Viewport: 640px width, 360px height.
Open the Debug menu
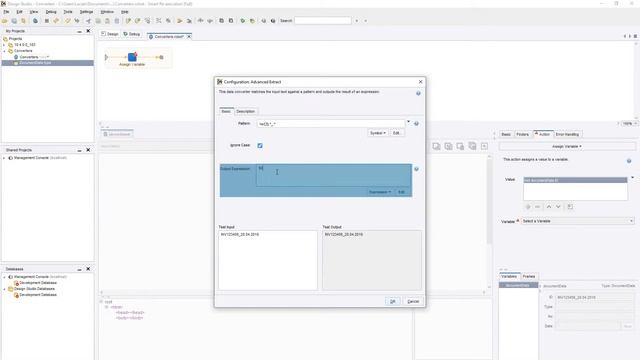coord(51,12)
